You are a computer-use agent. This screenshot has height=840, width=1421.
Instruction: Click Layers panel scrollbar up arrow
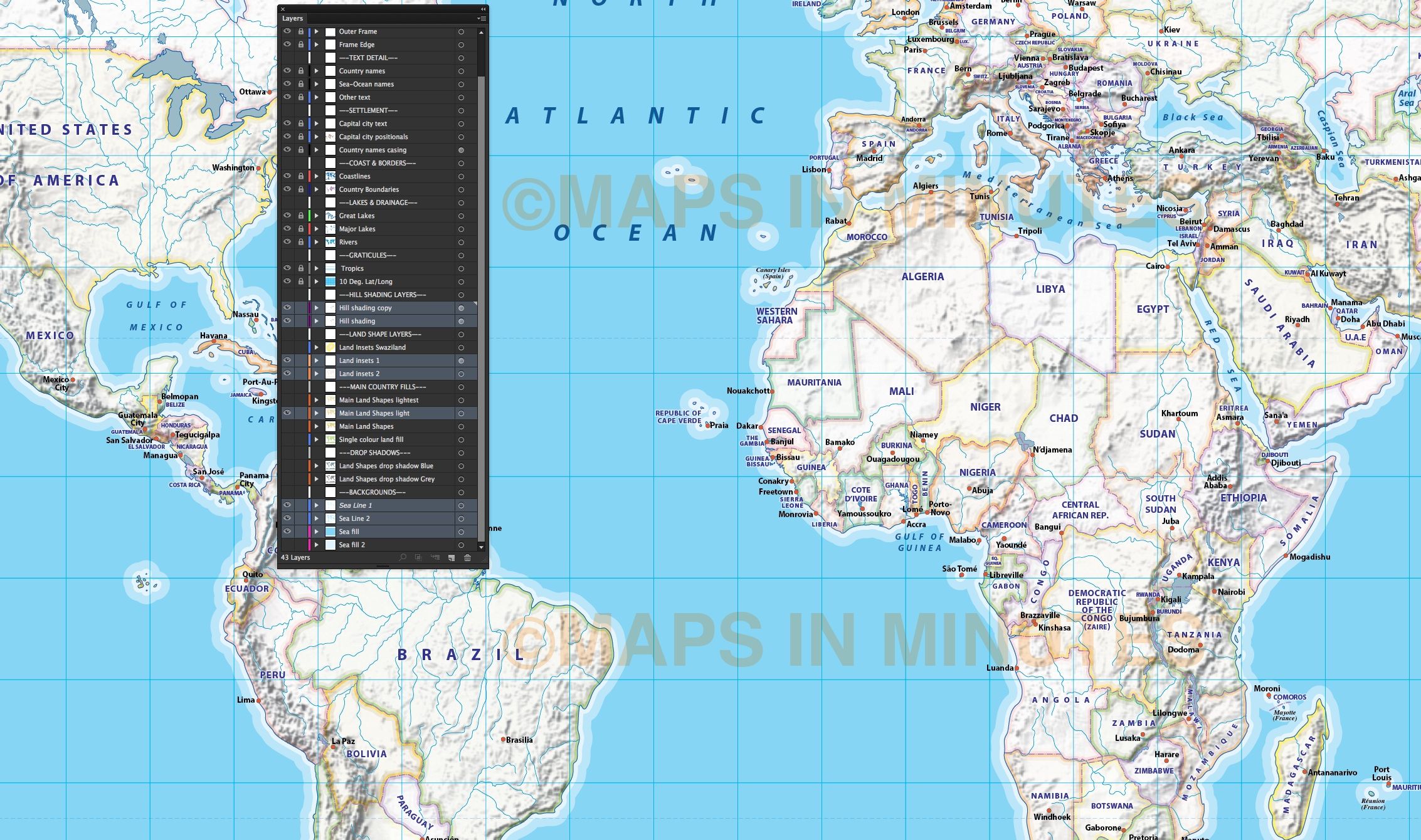[x=481, y=31]
